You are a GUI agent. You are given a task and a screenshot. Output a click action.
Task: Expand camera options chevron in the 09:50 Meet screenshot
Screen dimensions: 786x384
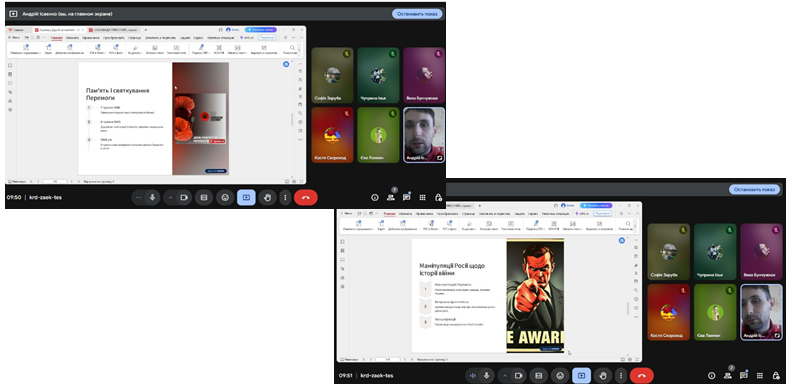(x=170, y=198)
